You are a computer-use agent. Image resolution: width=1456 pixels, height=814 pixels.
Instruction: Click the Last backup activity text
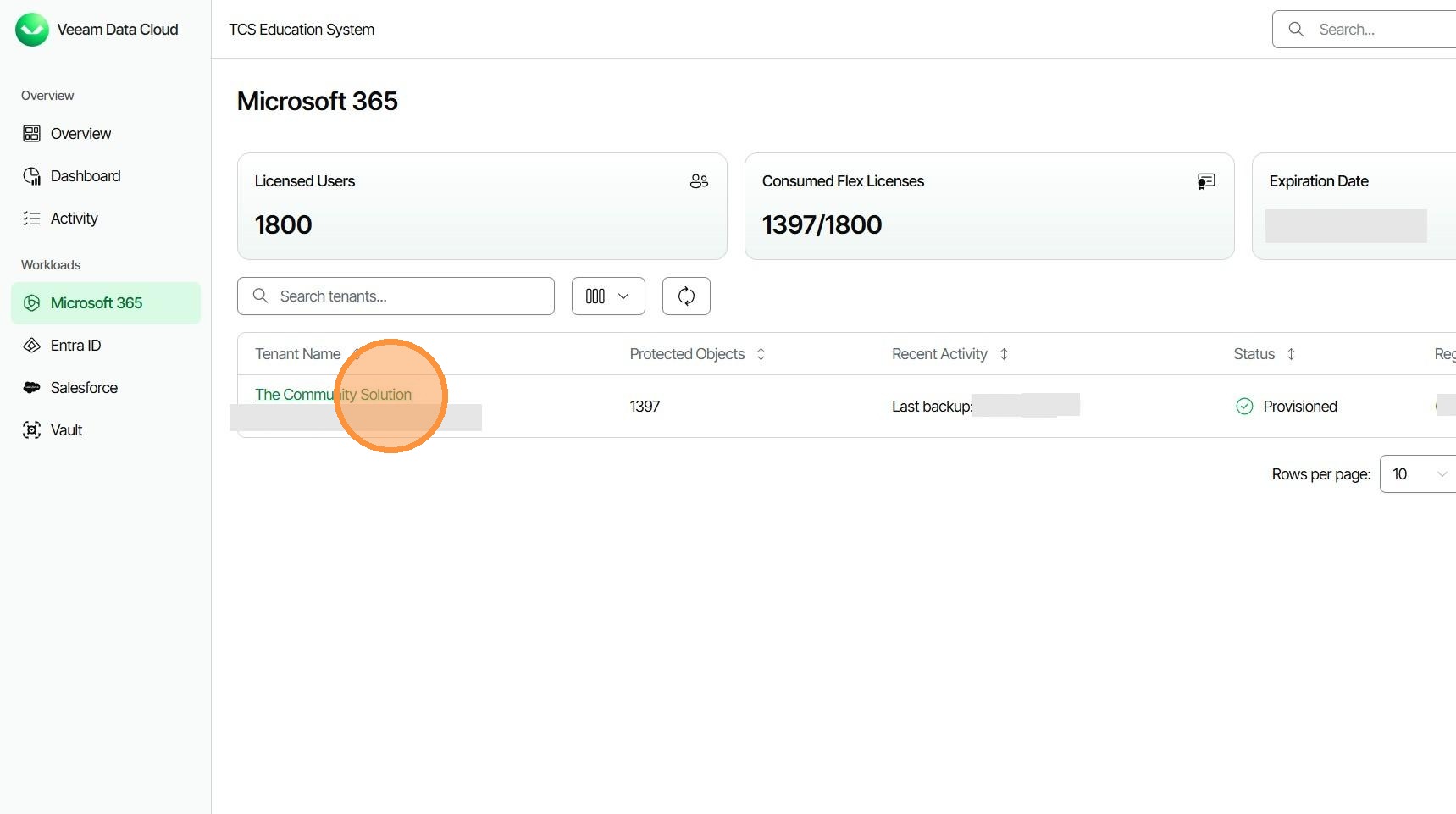[932, 407]
